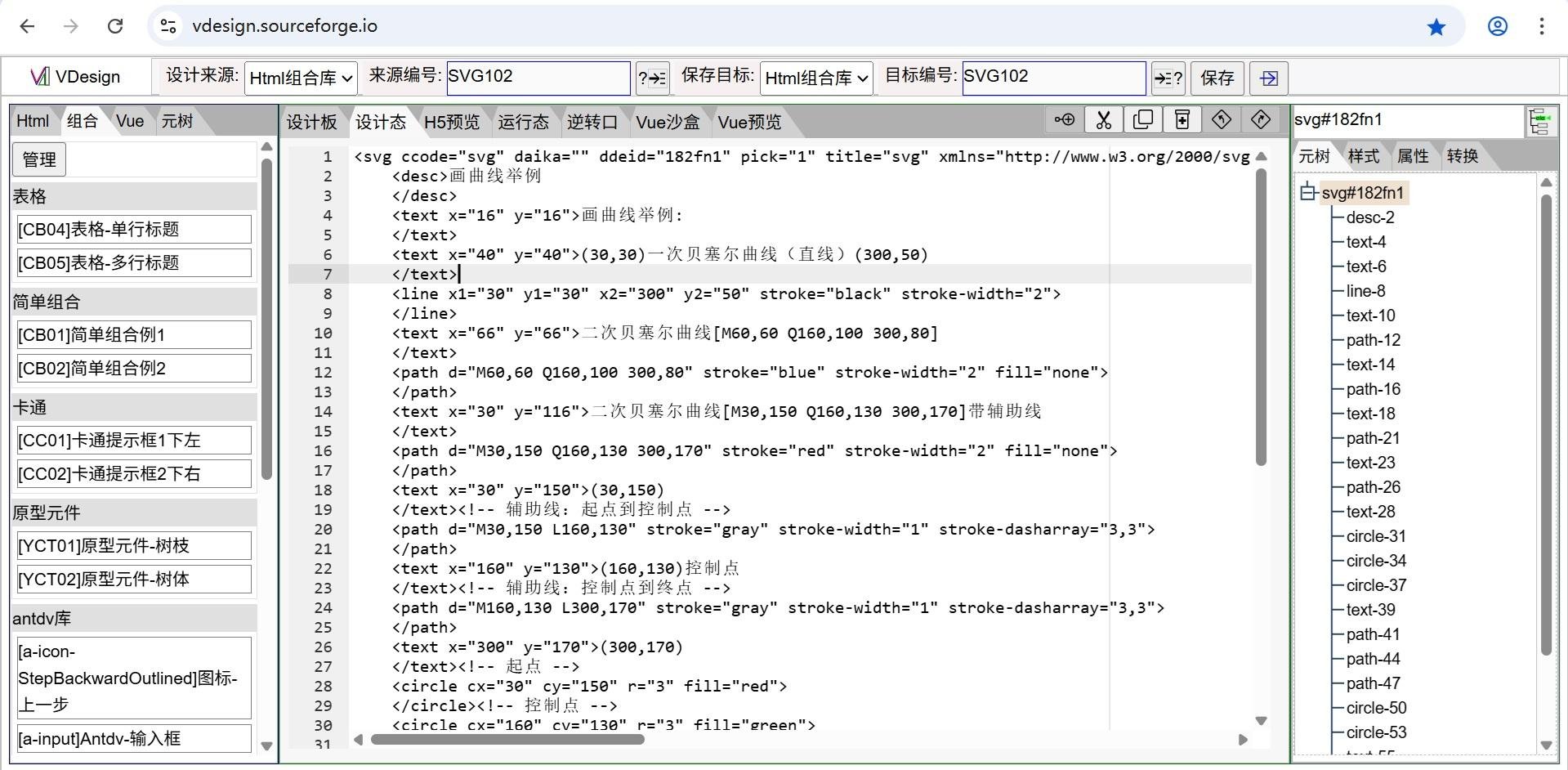
Task: Select [YCT01]原型元件-树枝 component
Action: tap(133, 546)
